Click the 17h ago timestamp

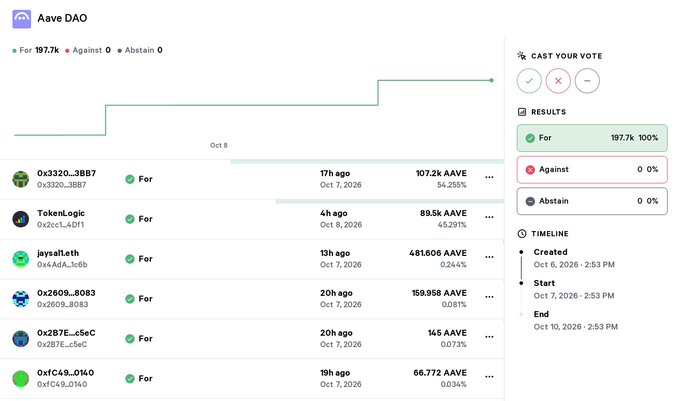click(335, 173)
